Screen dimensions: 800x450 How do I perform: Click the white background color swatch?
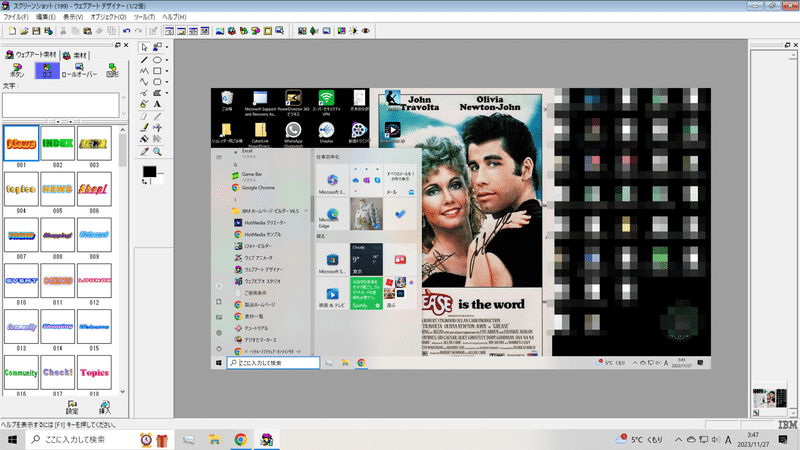pyautogui.click(x=159, y=179)
